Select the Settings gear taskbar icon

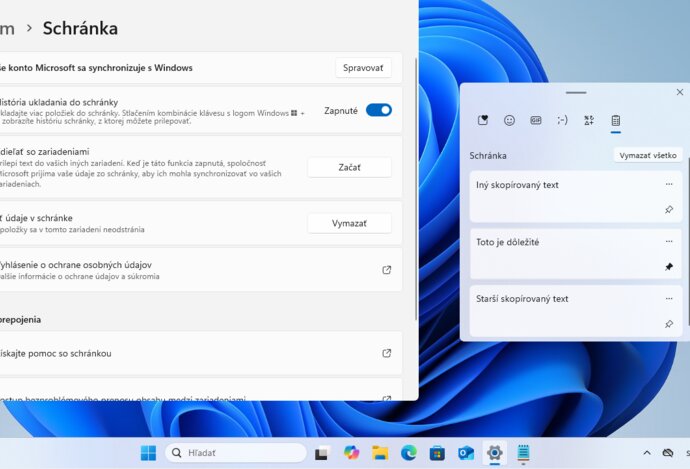(x=495, y=453)
